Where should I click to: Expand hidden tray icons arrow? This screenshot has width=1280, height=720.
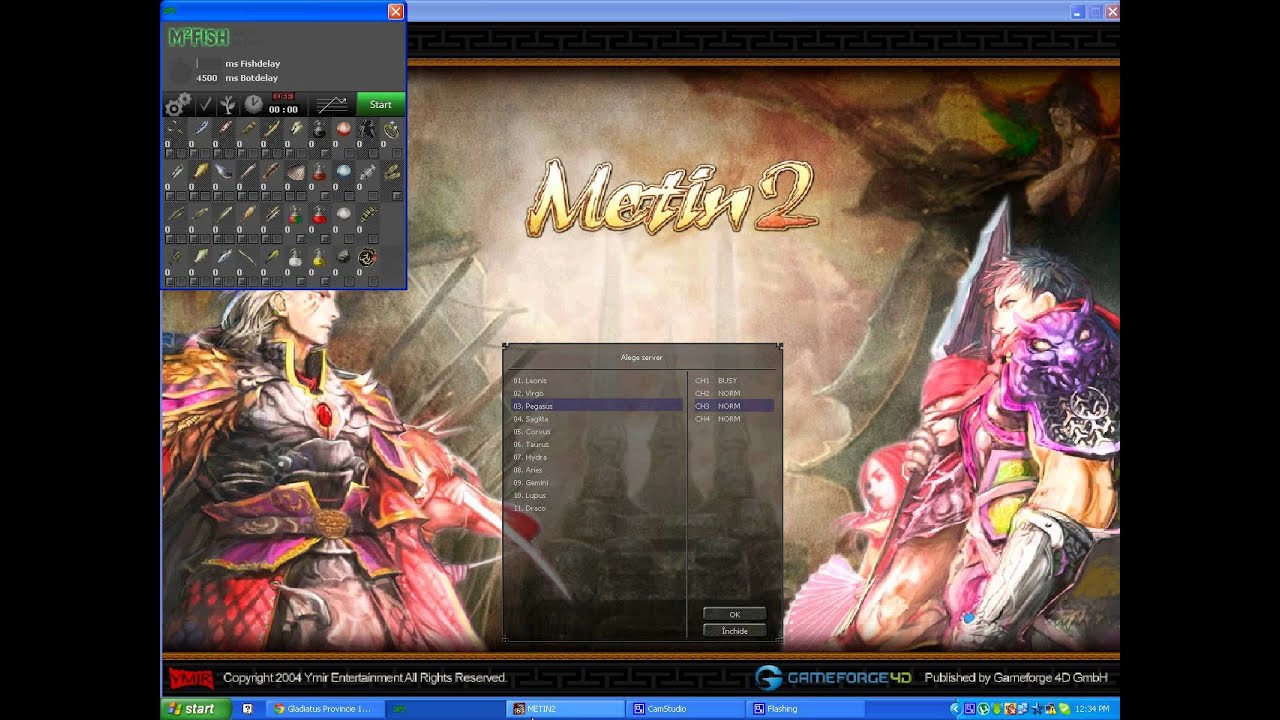(954, 708)
